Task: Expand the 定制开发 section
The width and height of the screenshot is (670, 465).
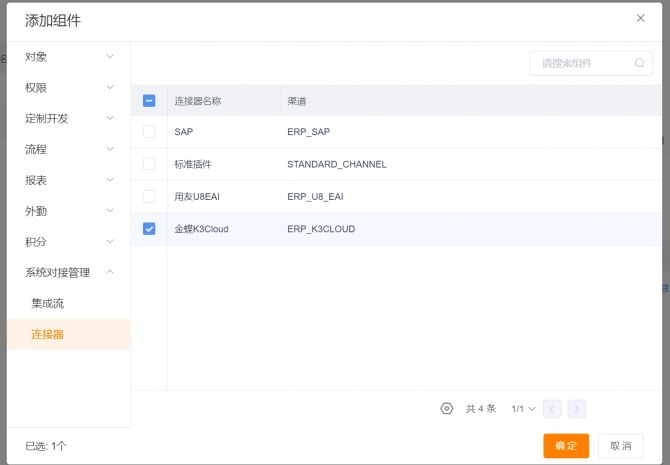Action: 68,118
